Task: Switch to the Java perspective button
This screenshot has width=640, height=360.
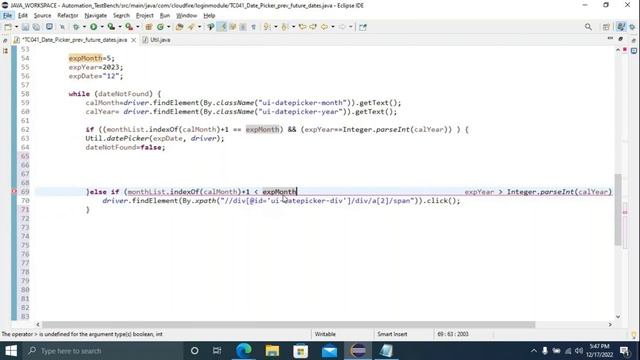Action: pos(621,27)
